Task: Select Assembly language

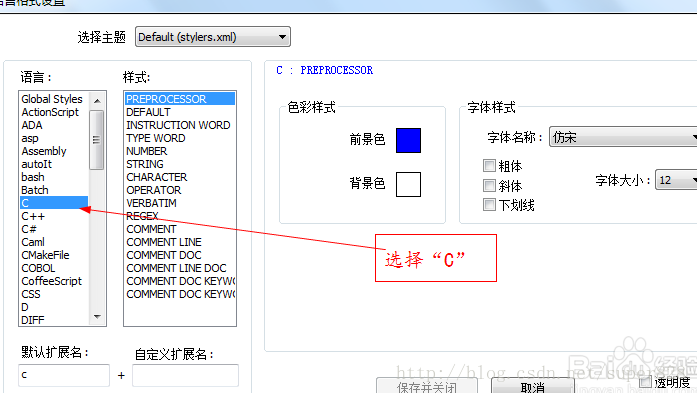Action: [x=44, y=151]
